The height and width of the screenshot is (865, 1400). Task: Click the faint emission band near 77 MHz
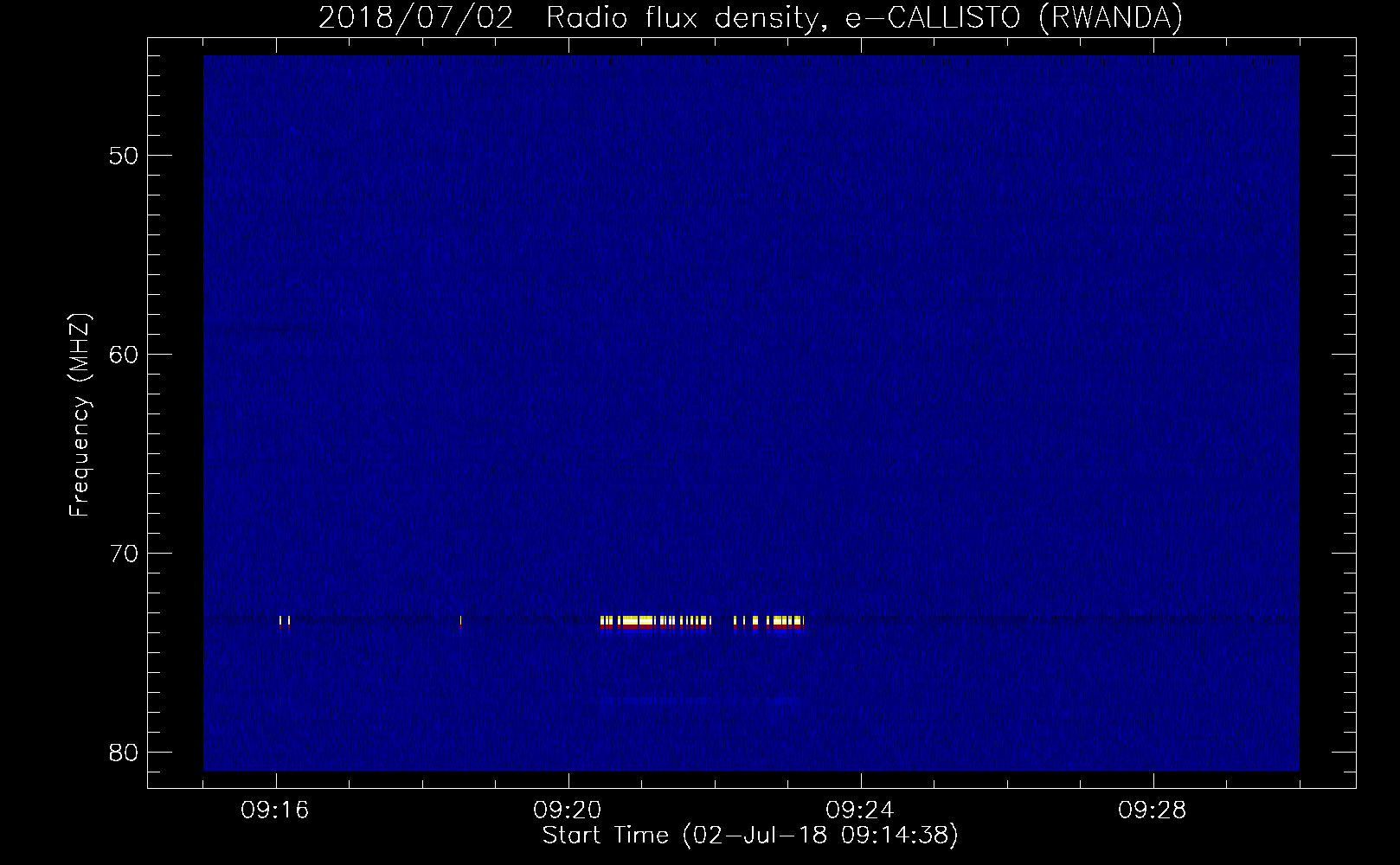point(701,700)
